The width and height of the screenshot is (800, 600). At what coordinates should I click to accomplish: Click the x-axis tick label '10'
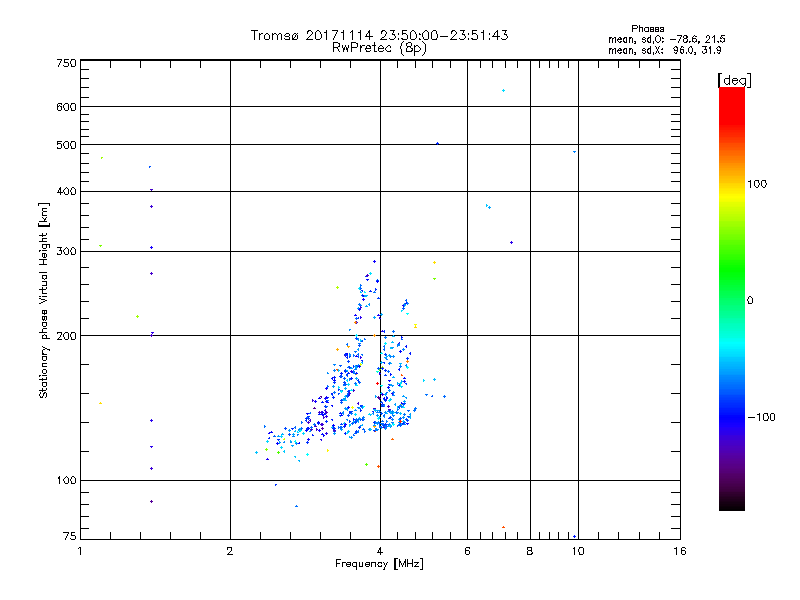pyautogui.click(x=578, y=551)
